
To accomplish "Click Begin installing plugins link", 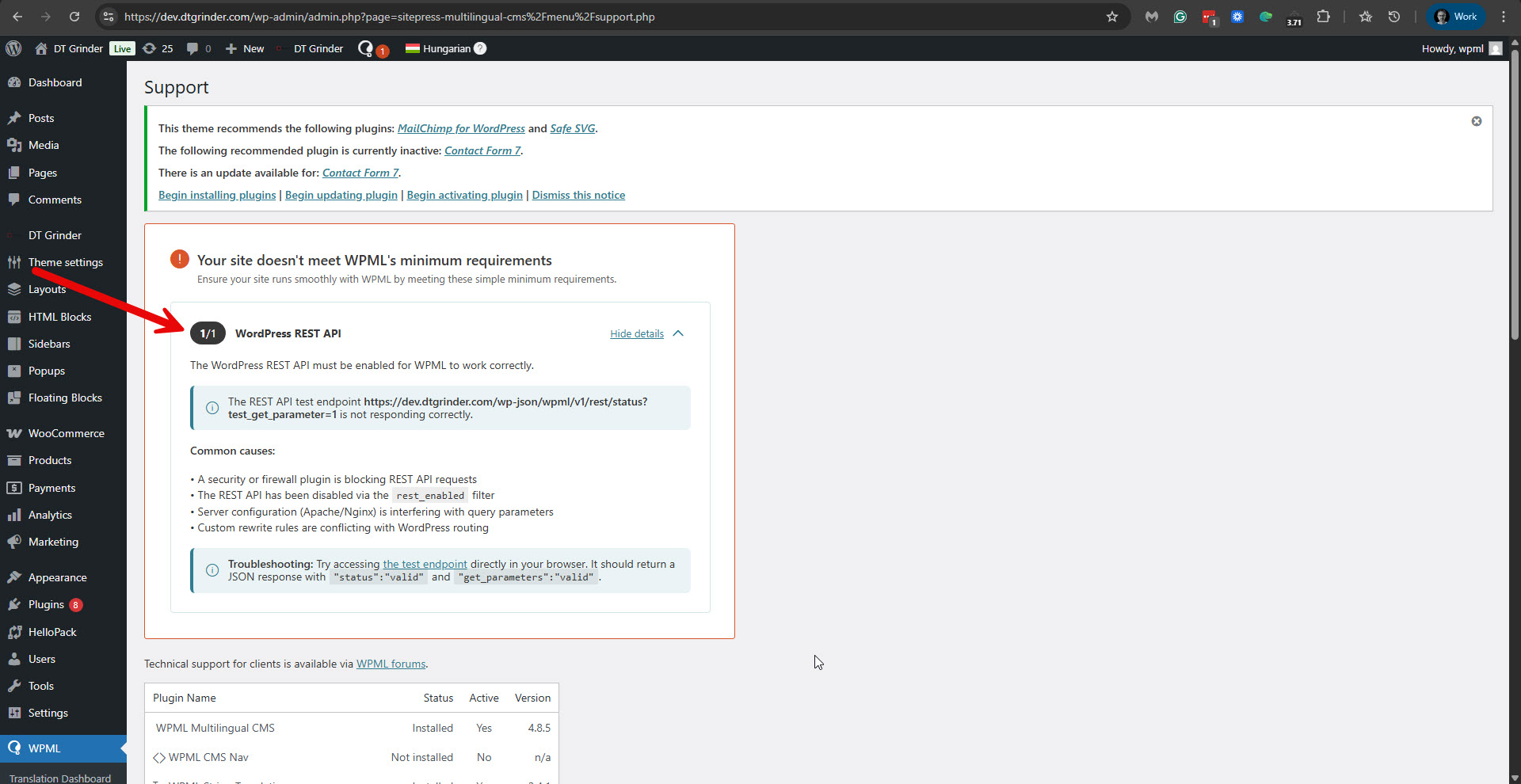I will (217, 195).
